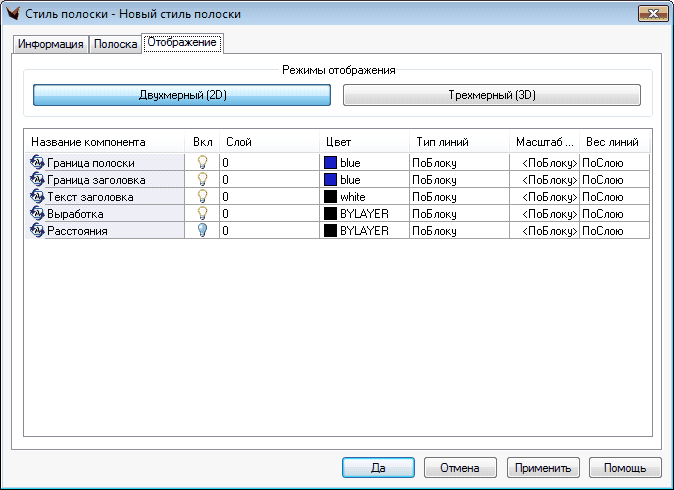Toggle the Выработка visibility lightbulb
The height and width of the screenshot is (490, 674).
point(202,214)
